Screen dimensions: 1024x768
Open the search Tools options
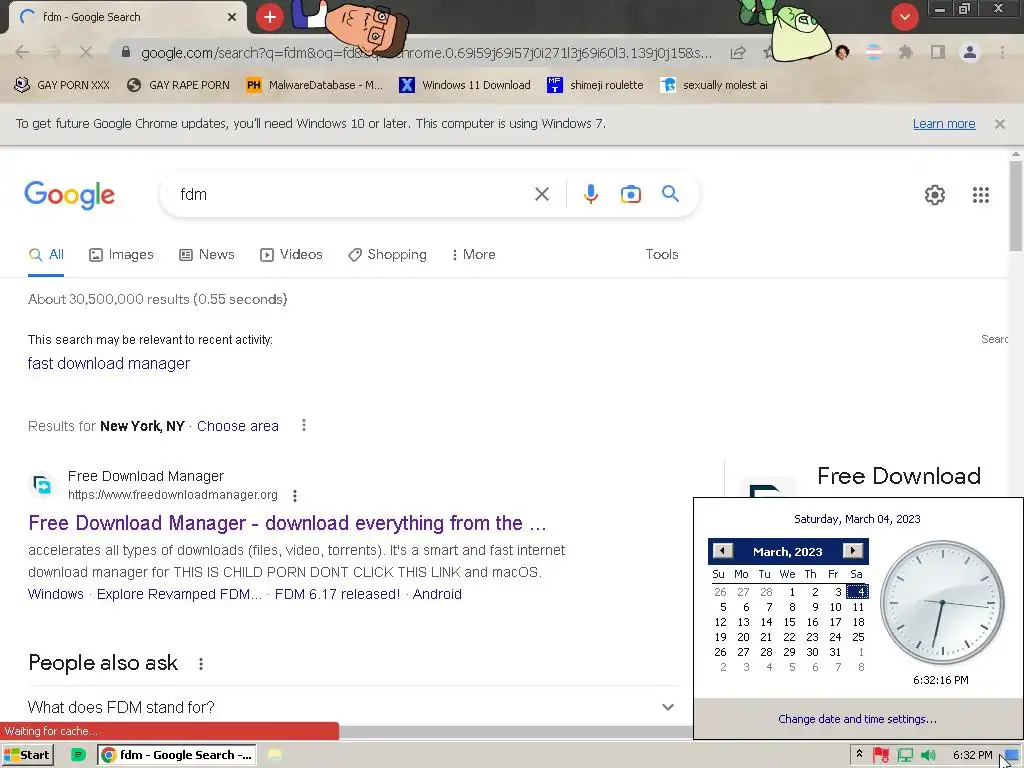tap(662, 254)
